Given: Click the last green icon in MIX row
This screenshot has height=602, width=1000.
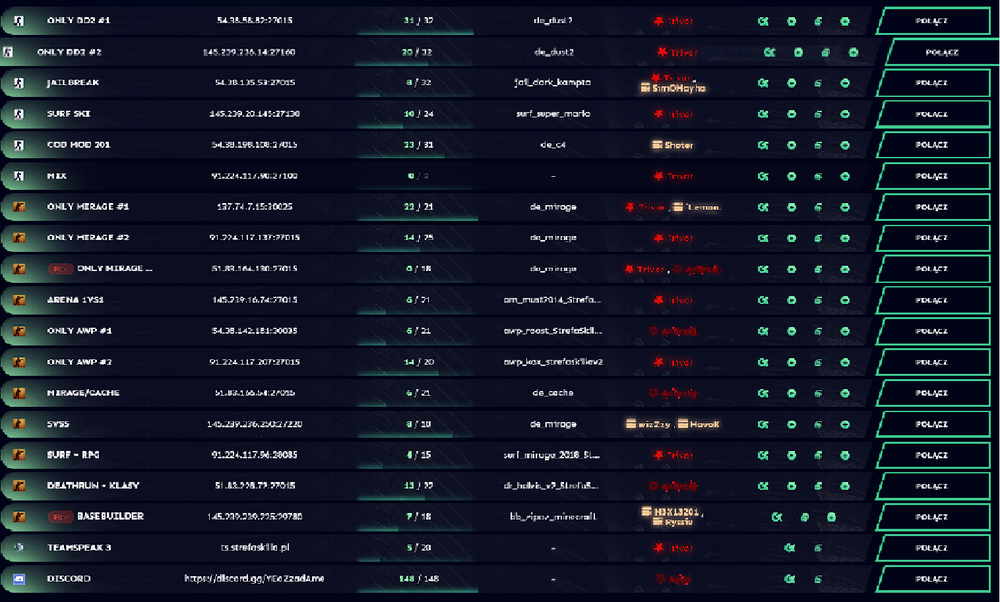Looking at the screenshot, I should click(845, 176).
